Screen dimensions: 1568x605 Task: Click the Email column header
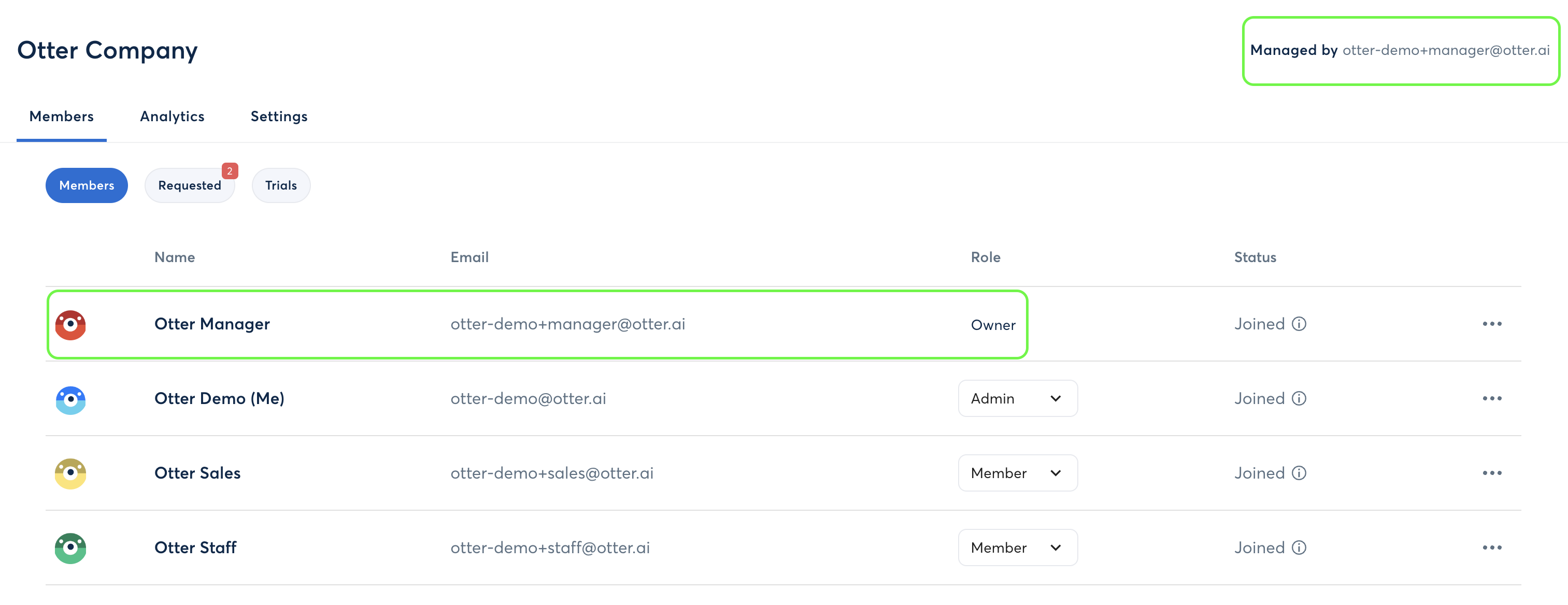469,257
